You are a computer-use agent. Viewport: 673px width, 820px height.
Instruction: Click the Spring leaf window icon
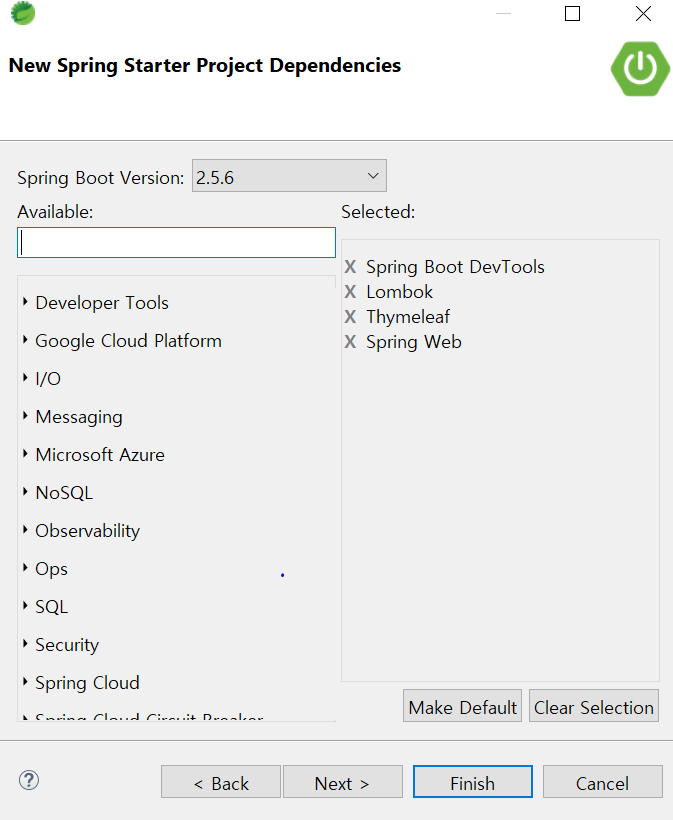22,13
